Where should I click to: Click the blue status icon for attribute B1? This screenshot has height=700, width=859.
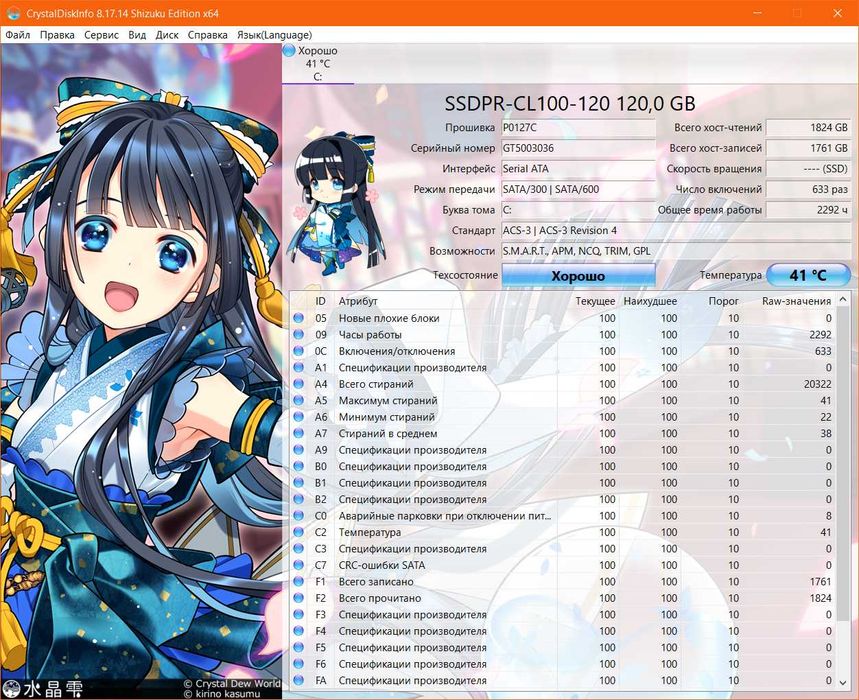tap(299, 483)
